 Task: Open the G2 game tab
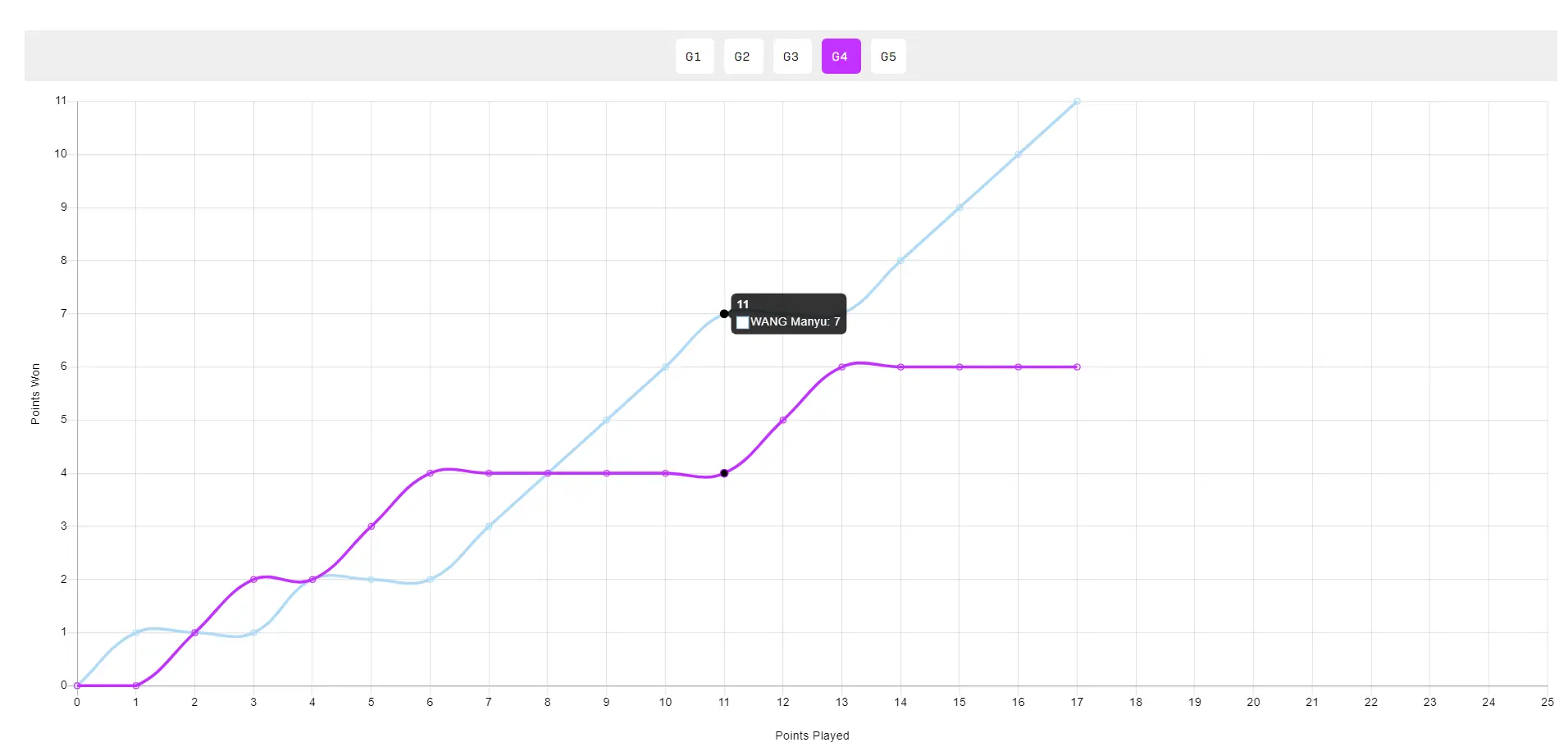tap(743, 57)
